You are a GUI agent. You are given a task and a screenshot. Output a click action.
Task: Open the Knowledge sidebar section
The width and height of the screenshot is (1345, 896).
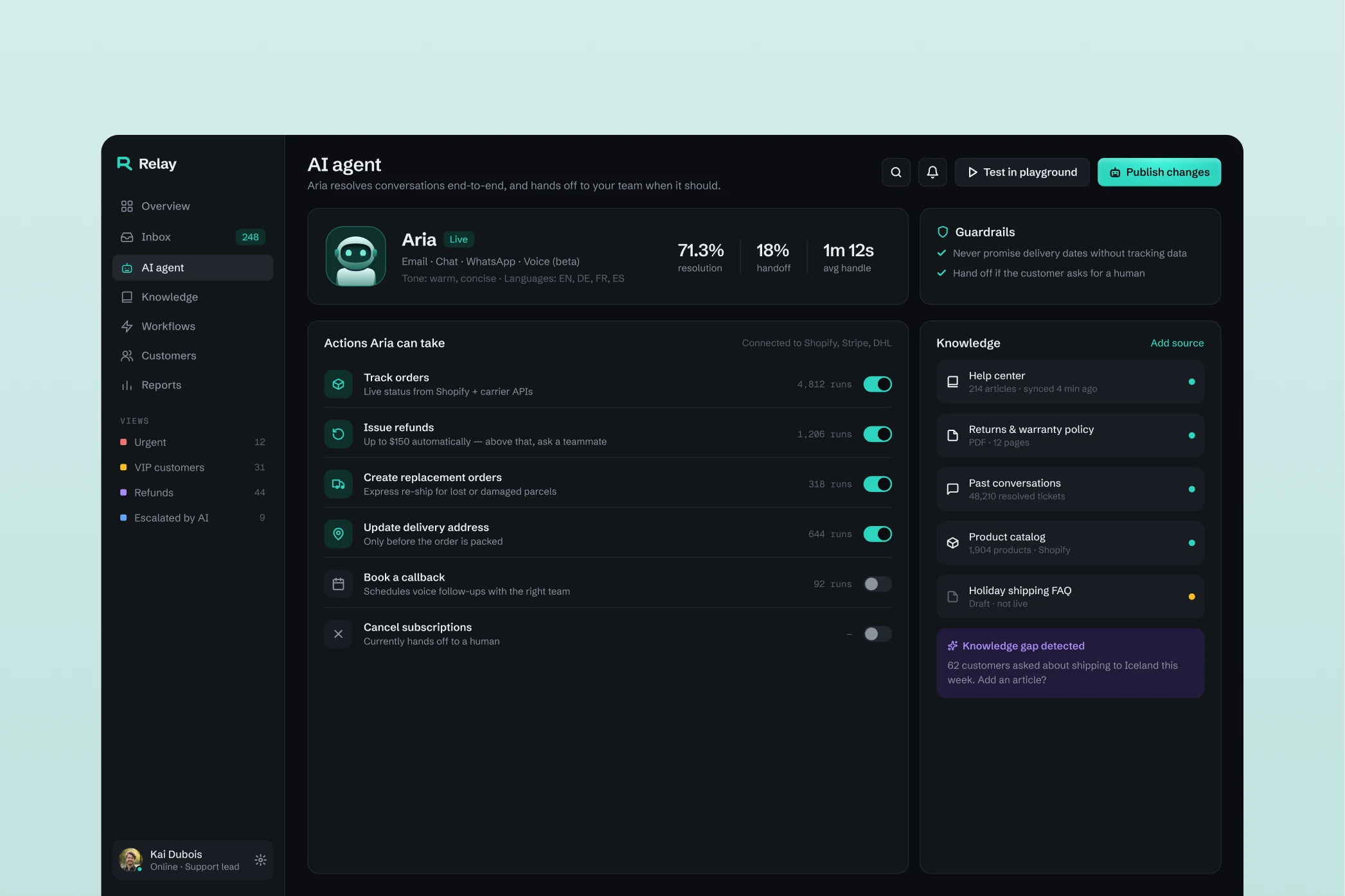(193, 297)
